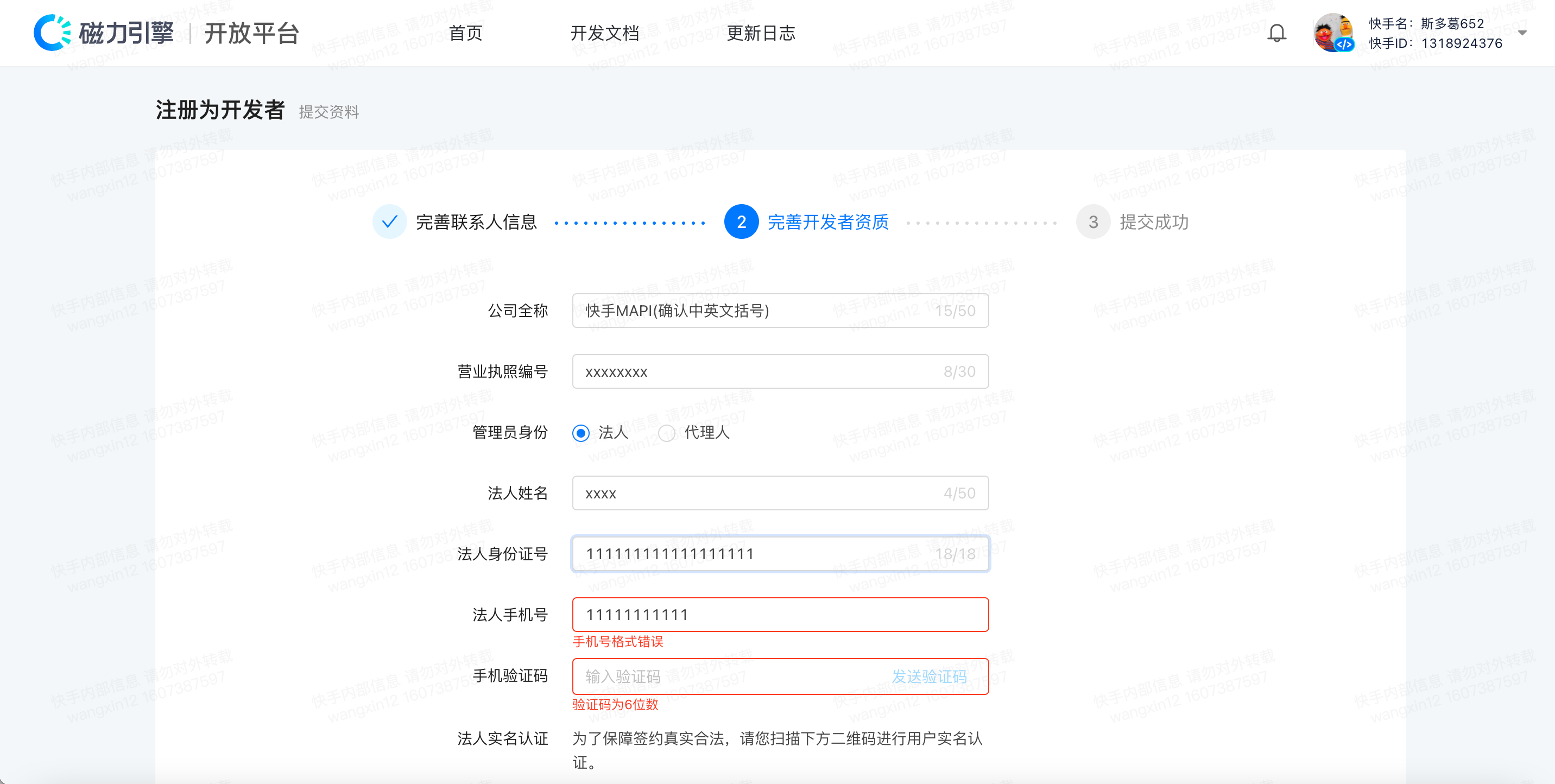Click step 提交成功 label
The height and width of the screenshot is (784, 1555).
coord(1154,222)
